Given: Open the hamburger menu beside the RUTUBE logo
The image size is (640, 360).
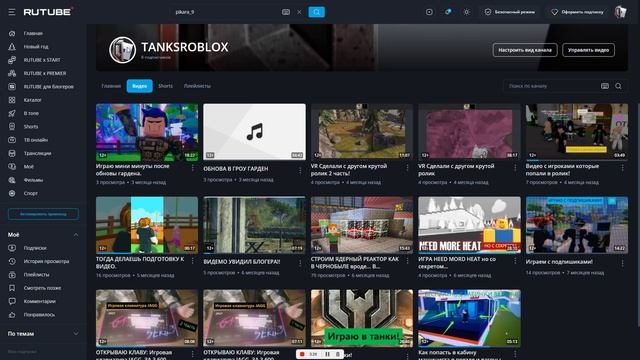Looking at the screenshot, I should [x=12, y=12].
